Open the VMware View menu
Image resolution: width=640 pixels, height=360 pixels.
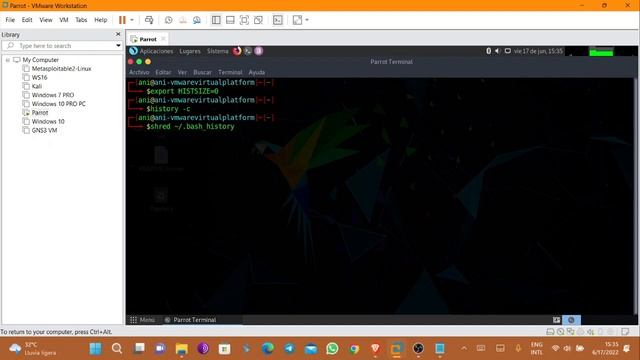tap(46, 20)
